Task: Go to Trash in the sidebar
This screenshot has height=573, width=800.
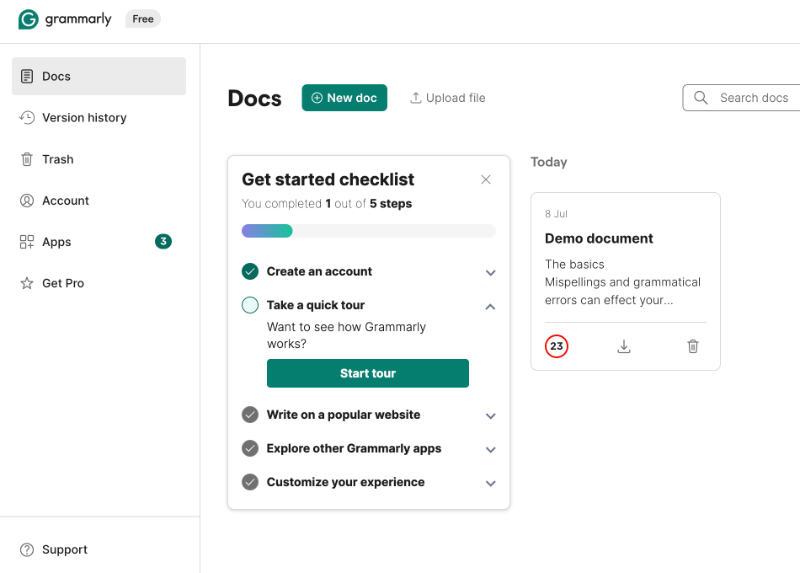Action: pyautogui.click(x=99, y=159)
